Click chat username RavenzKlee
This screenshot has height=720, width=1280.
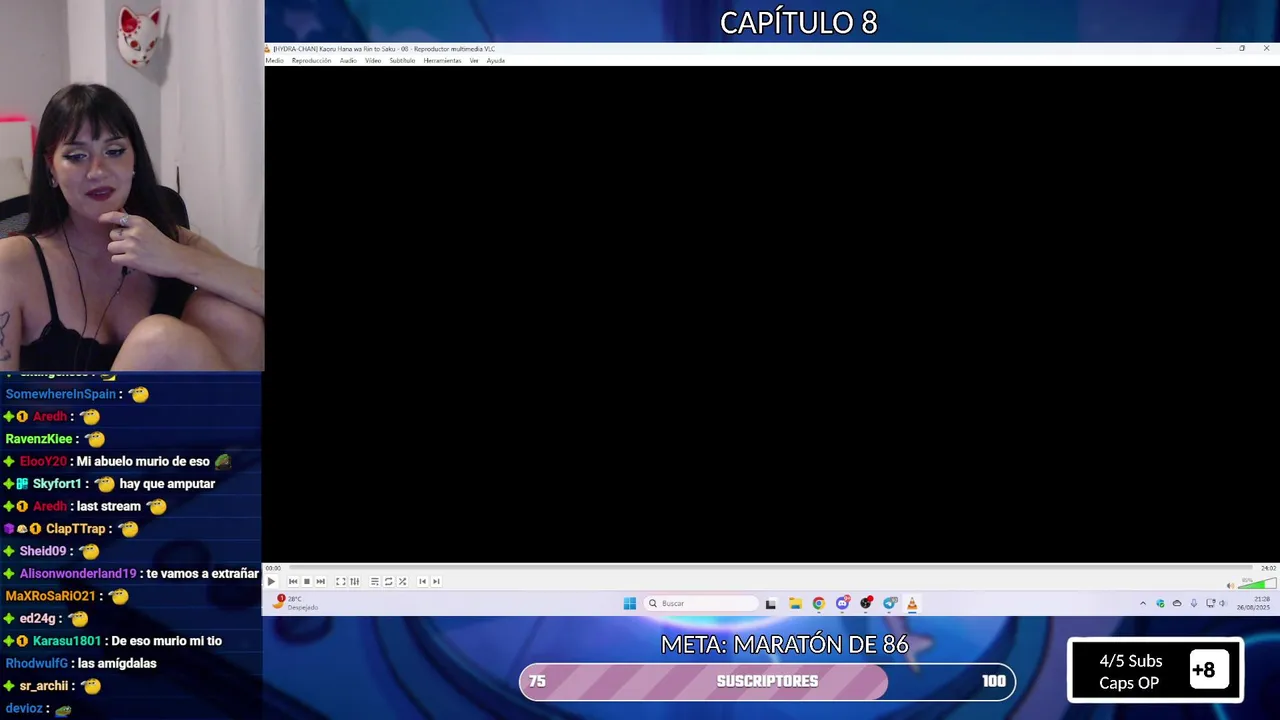coord(39,439)
